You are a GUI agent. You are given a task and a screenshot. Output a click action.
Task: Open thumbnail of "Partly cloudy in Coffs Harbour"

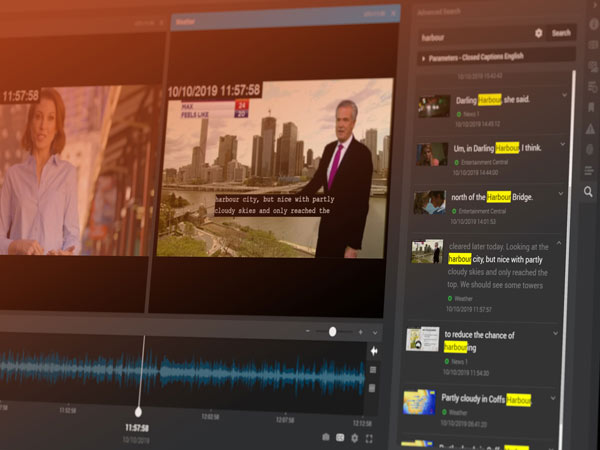pyautogui.click(x=419, y=402)
